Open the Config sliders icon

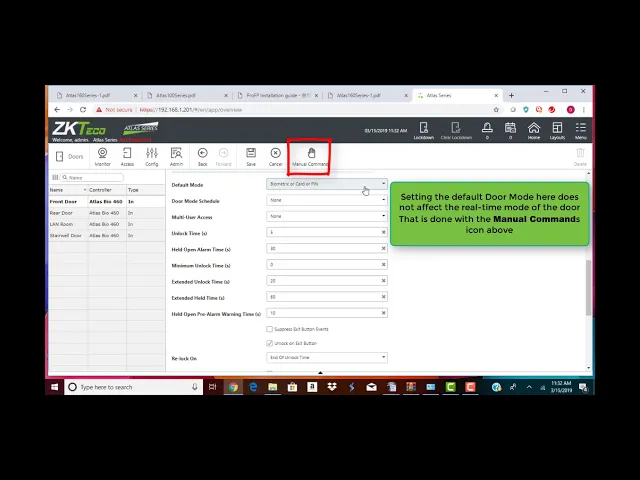152,156
